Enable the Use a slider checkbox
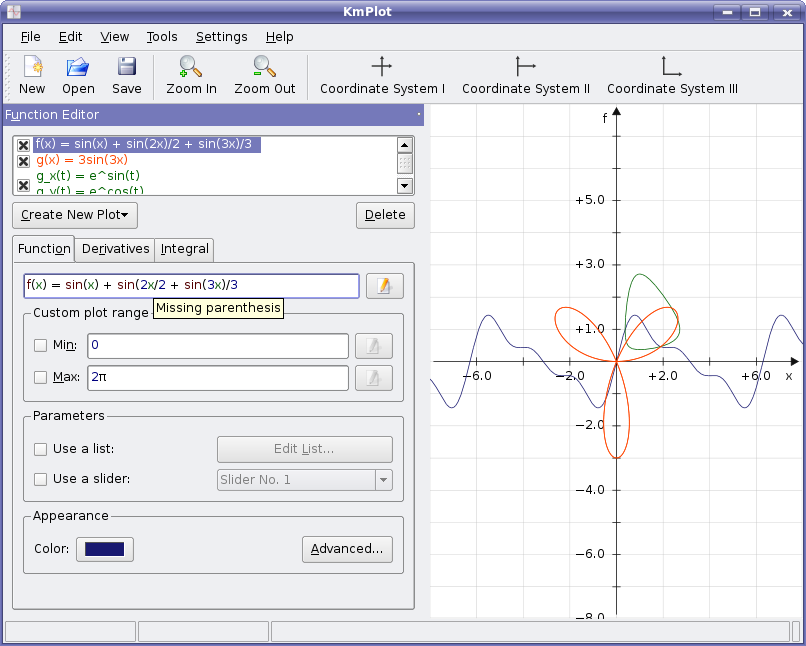Image resolution: width=806 pixels, height=646 pixels. [41, 479]
